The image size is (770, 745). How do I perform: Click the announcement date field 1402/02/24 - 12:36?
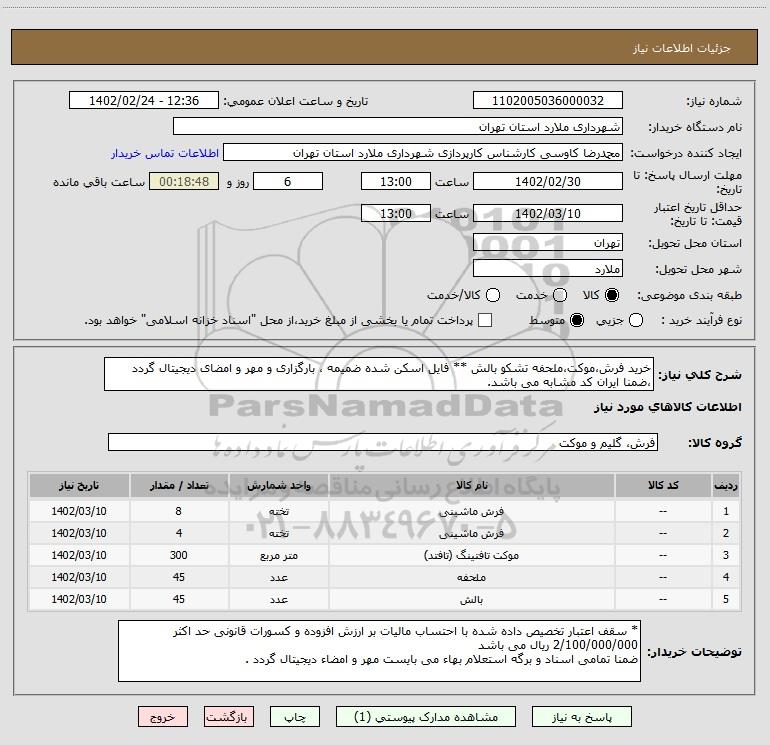pos(144,101)
